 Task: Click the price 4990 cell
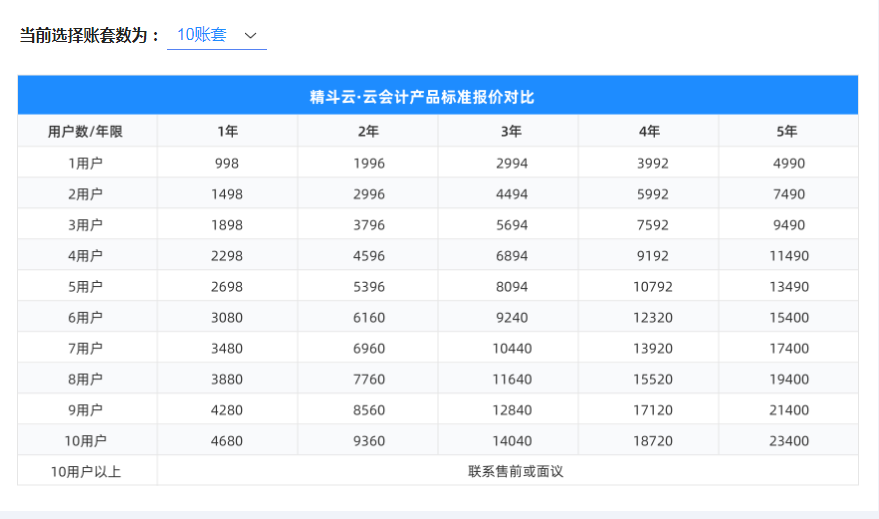[x=788, y=163]
